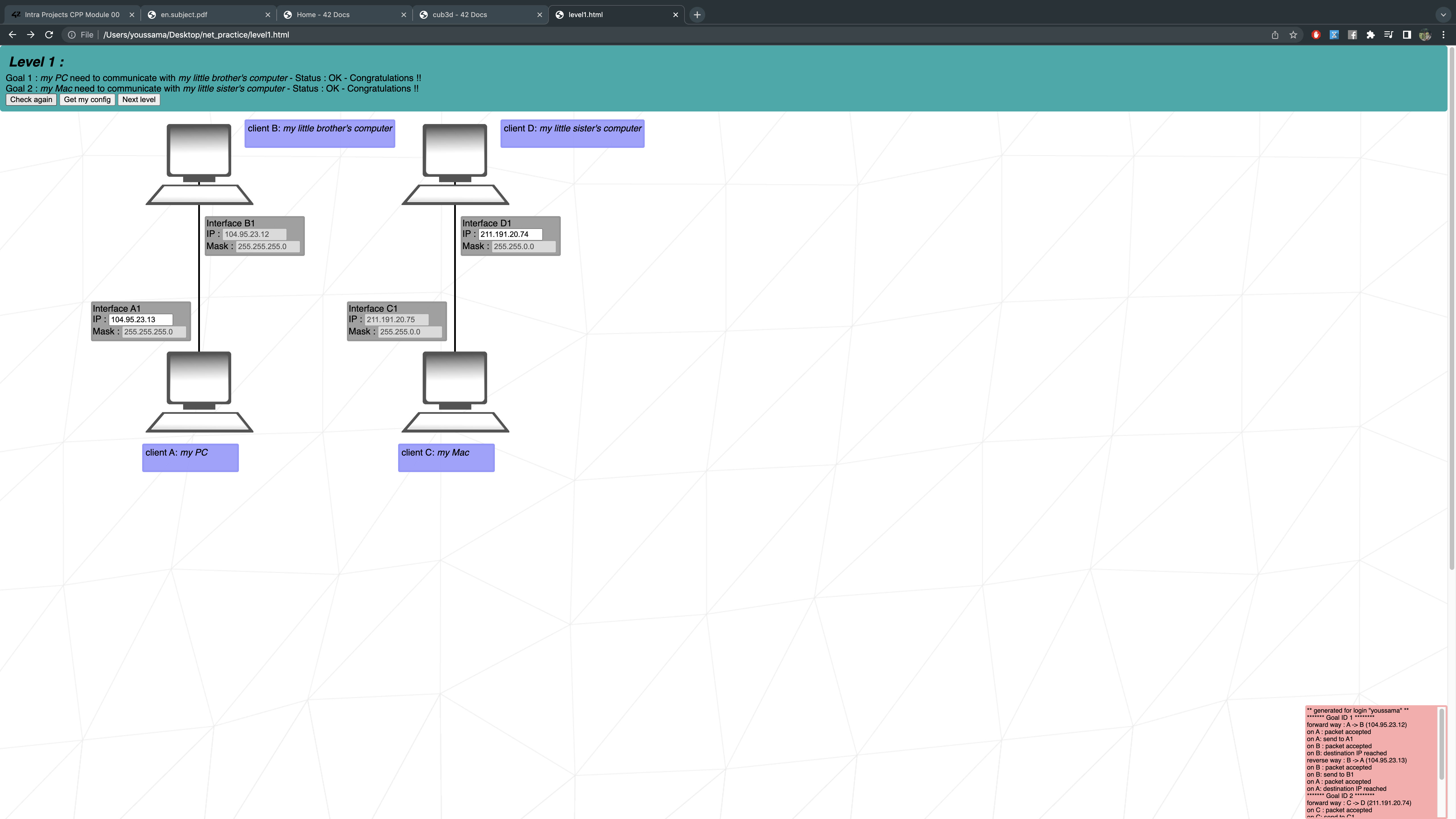Select the Interface A1 IP input field
The height and width of the screenshot is (819, 1456).
click(x=141, y=319)
